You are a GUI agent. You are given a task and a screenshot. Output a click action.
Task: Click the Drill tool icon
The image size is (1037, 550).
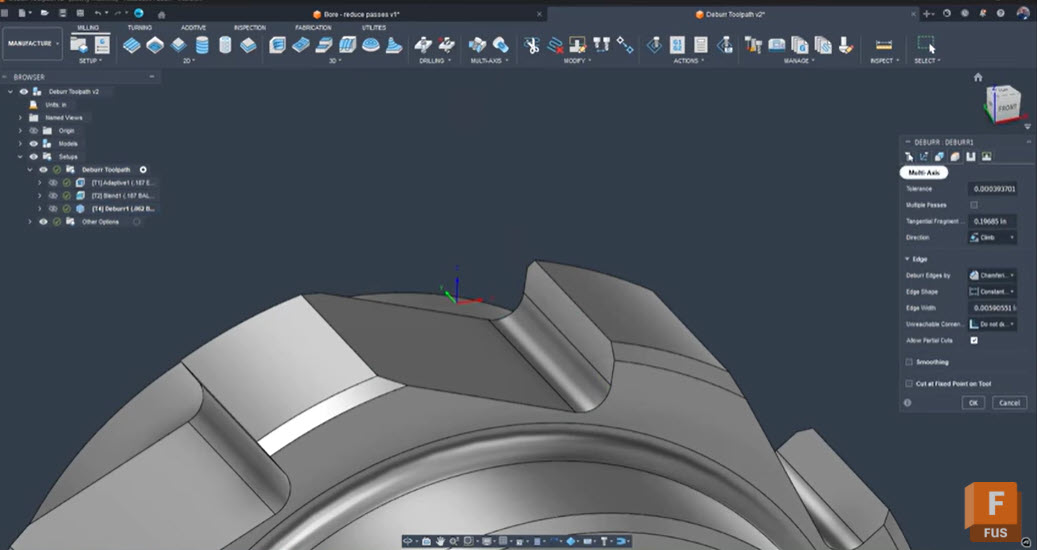(x=424, y=45)
